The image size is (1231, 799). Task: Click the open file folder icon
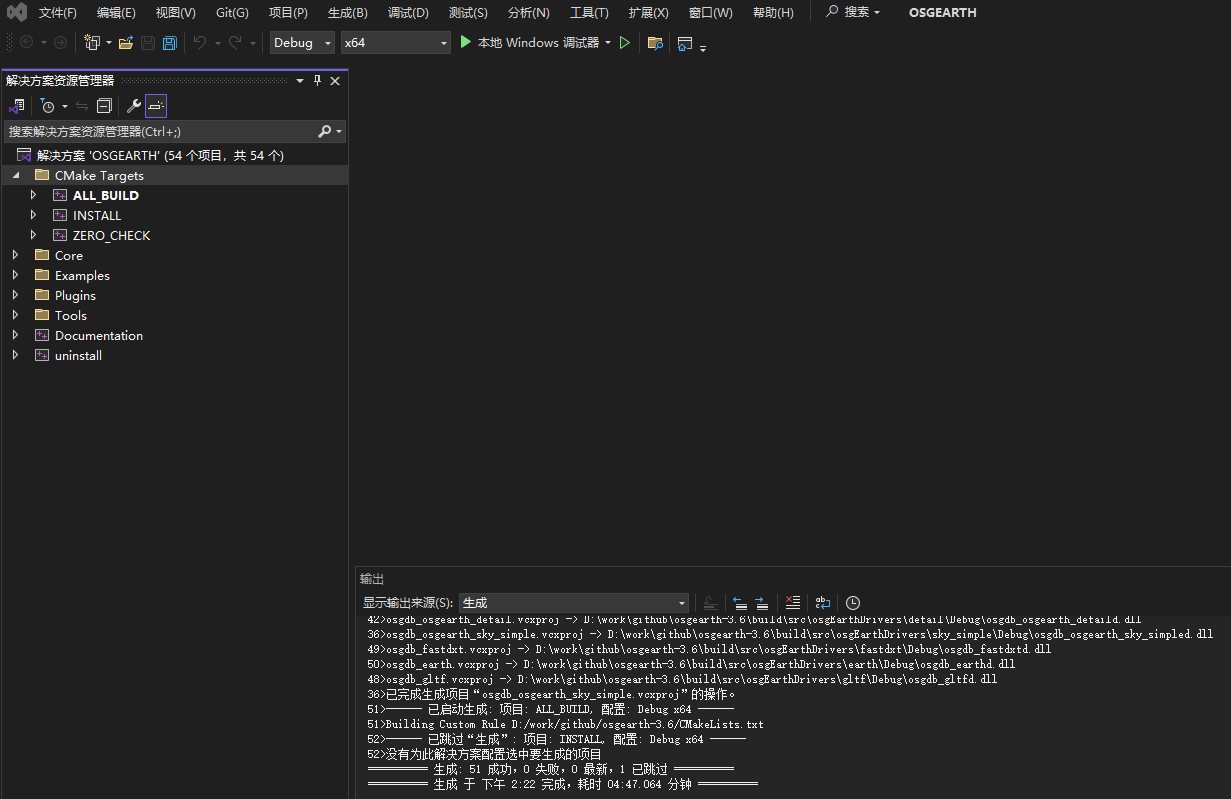tap(126, 43)
